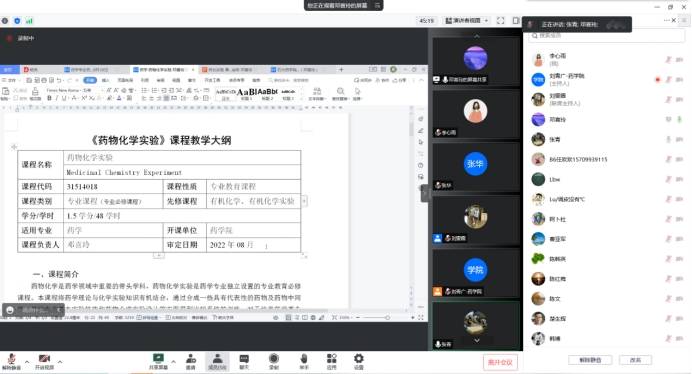Viewport: 692px width, 374px height.
Task: Open video options arrow beside 开启视频
Action: coord(60,362)
